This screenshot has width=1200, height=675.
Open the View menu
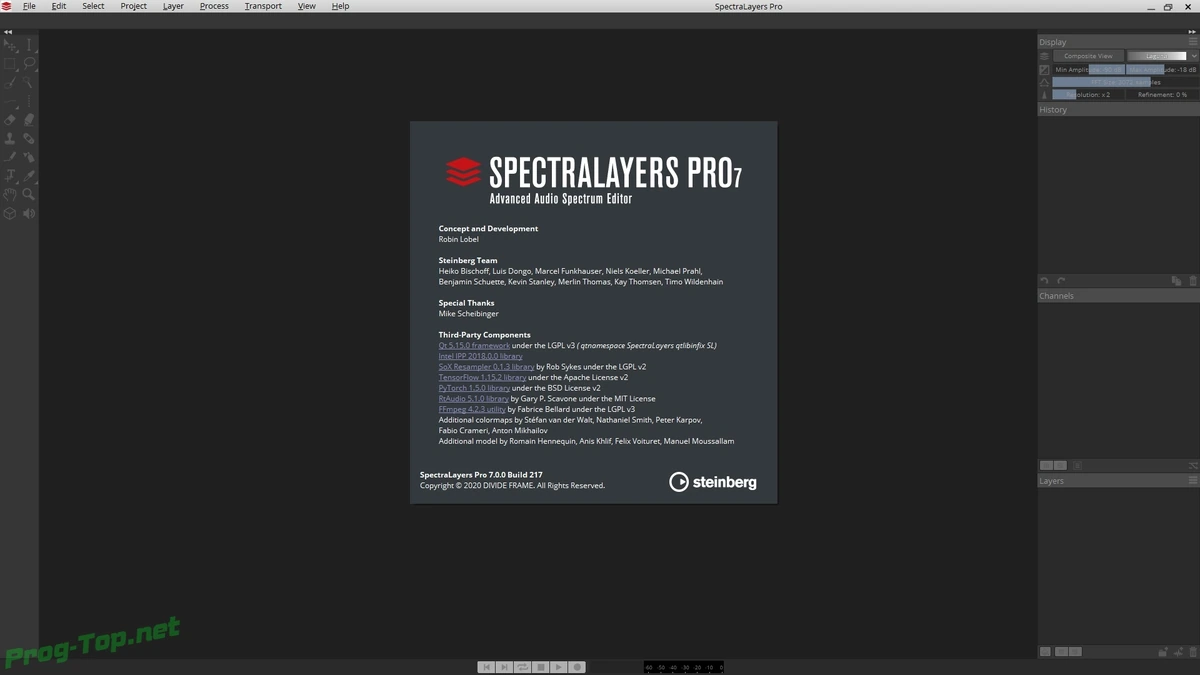coord(307,6)
